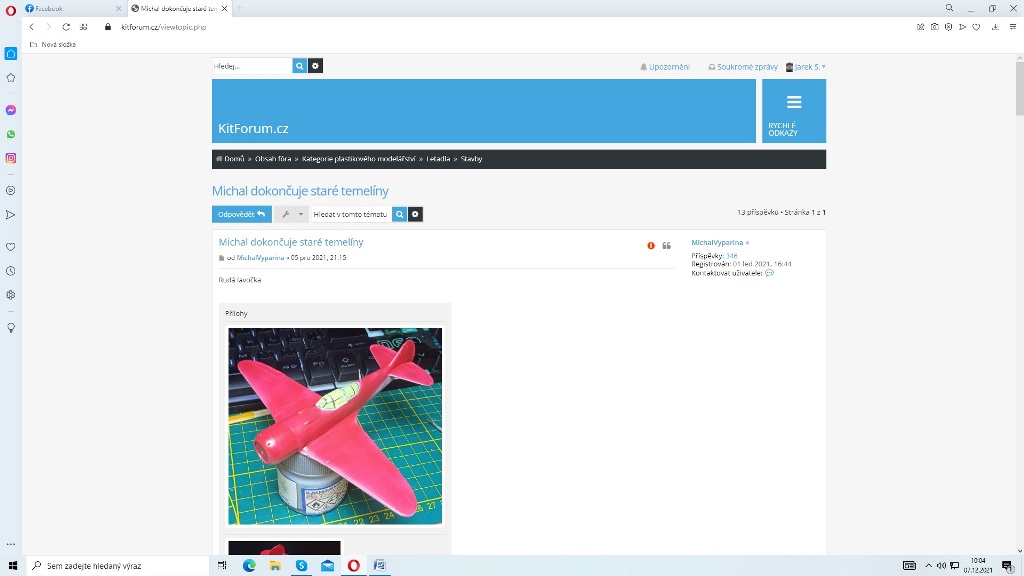Click the Opera snapshot camera icon
The width and height of the screenshot is (1024, 576).
[x=935, y=27]
